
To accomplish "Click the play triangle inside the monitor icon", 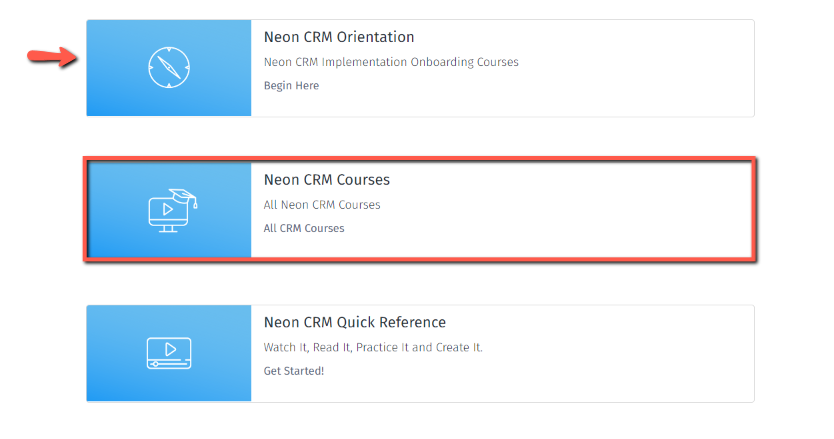I will point(168,209).
